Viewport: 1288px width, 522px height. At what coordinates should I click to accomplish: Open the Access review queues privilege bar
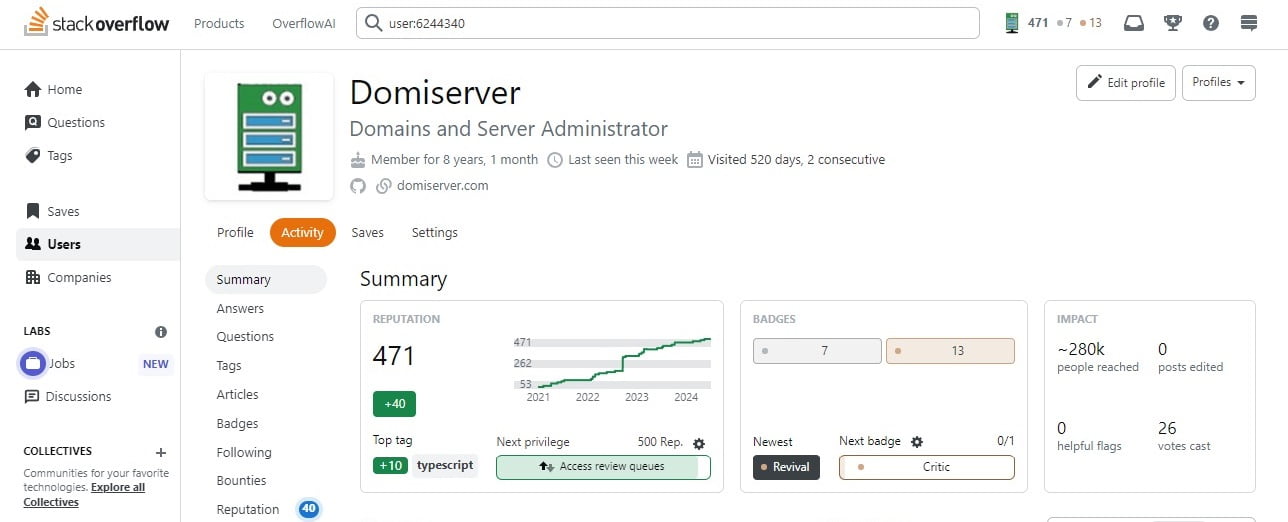pos(603,467)
